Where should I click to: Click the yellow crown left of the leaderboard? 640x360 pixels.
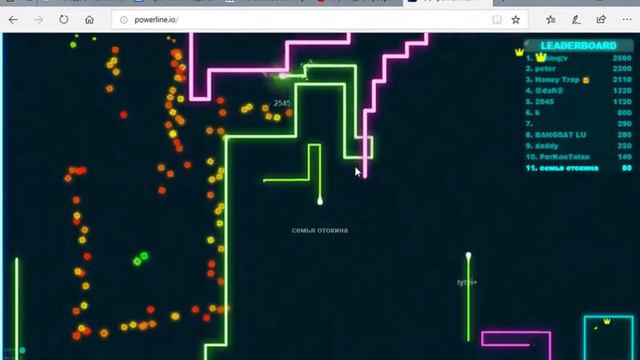click(519, 52)
